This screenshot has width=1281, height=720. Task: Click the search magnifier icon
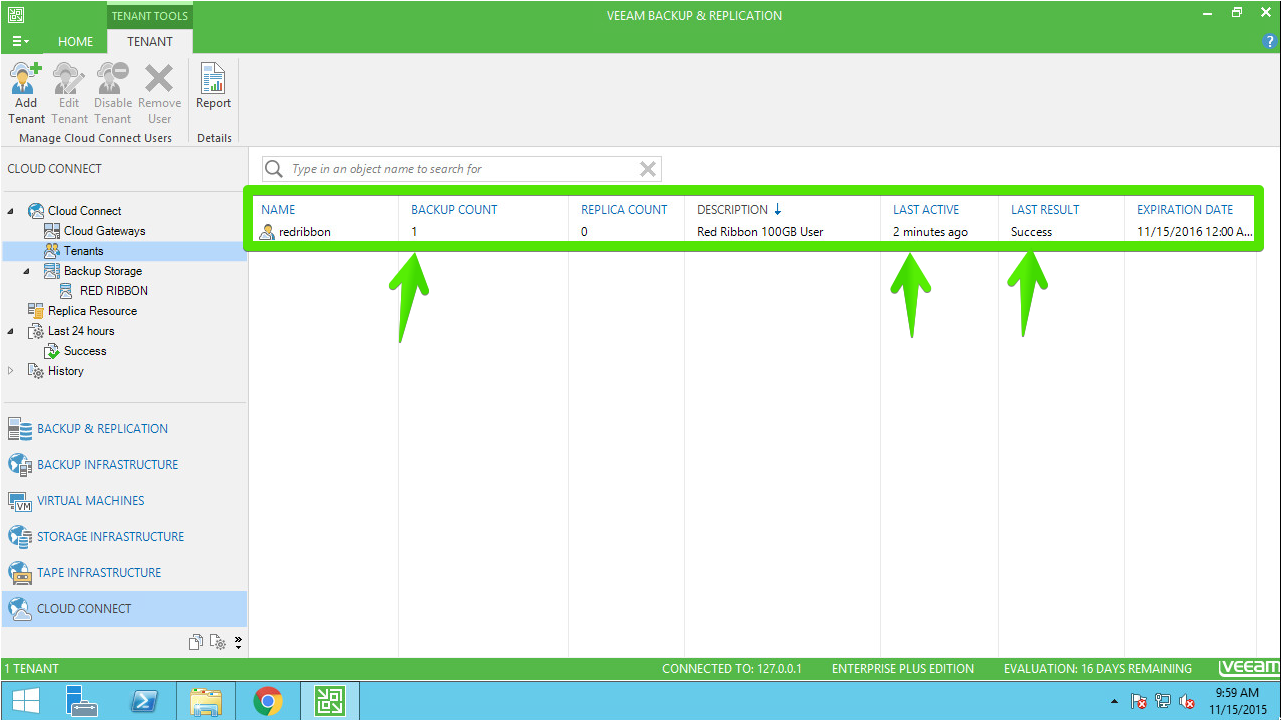(x=273, y=169)
